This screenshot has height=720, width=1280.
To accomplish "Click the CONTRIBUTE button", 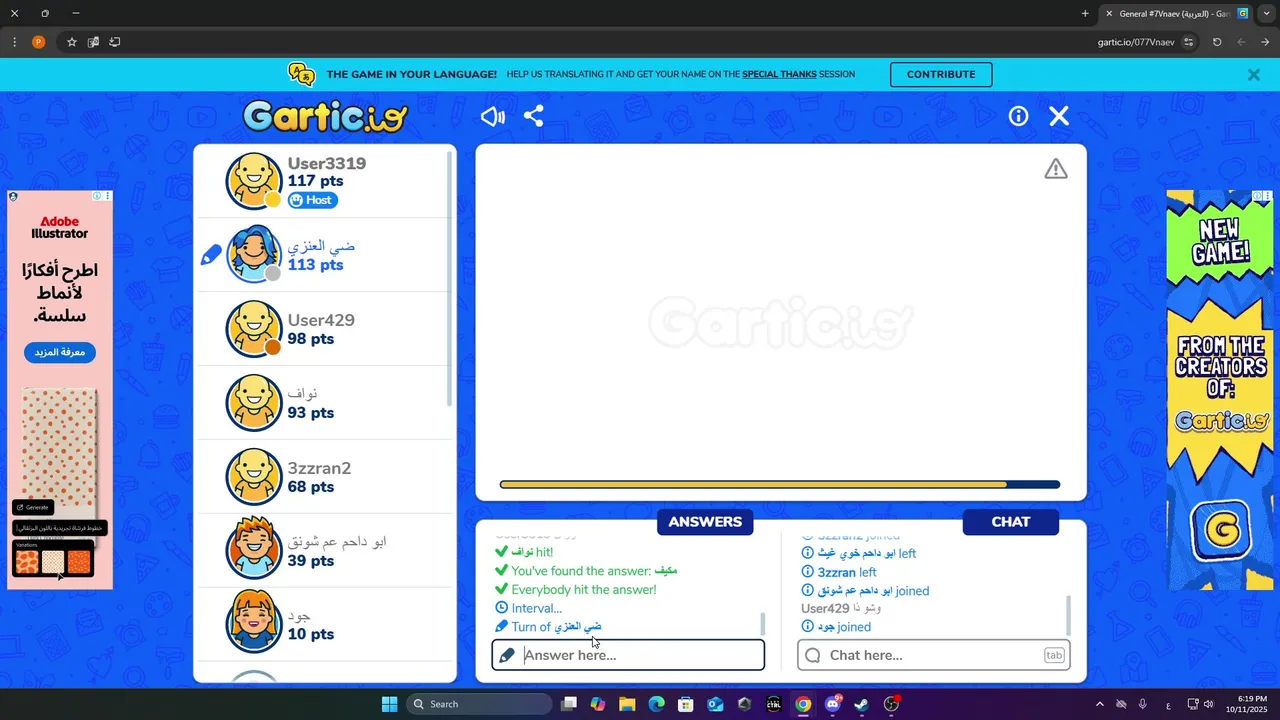I will (941, 75).
